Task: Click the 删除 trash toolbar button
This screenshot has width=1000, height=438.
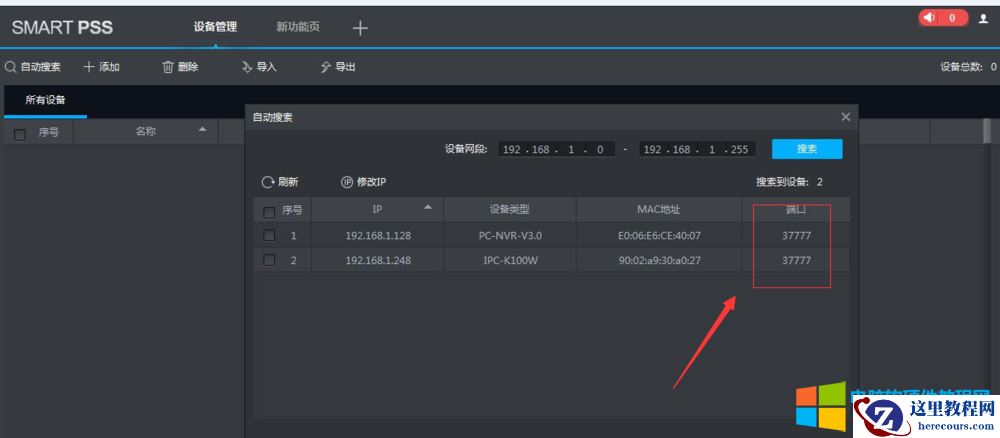Action: (180, 67)
